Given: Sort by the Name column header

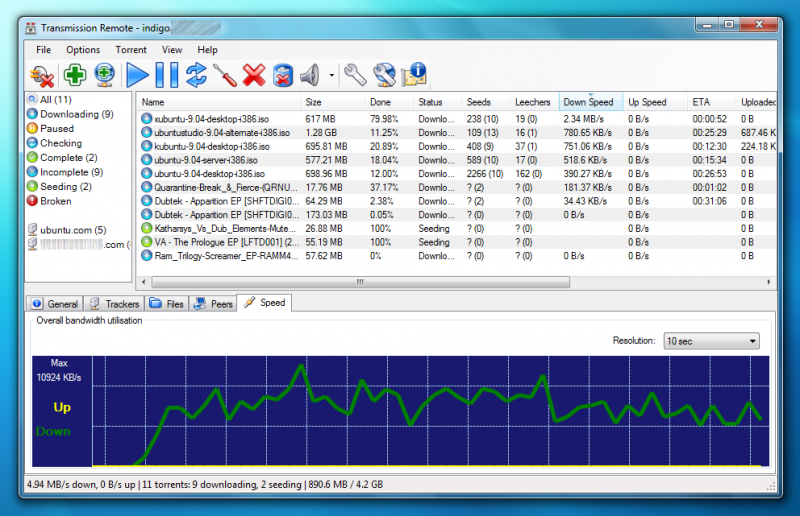Looking at the screenshot, I should pyautogui.click(x=219, y=102).
